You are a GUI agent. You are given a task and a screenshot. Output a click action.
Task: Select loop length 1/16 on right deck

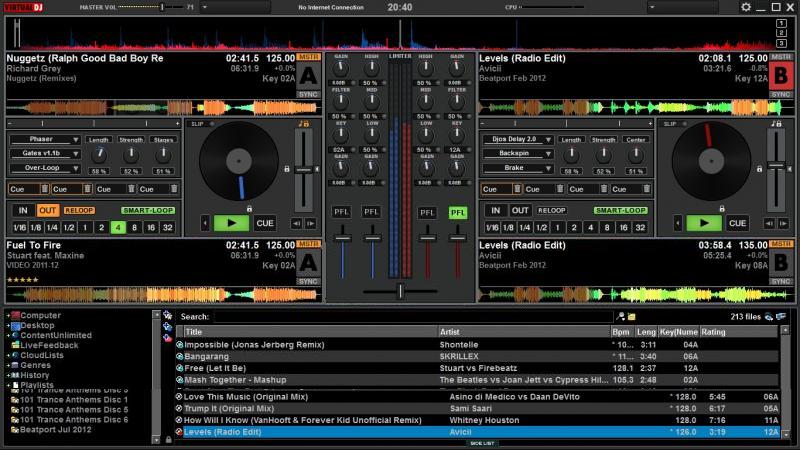click(x=492, y=228)
